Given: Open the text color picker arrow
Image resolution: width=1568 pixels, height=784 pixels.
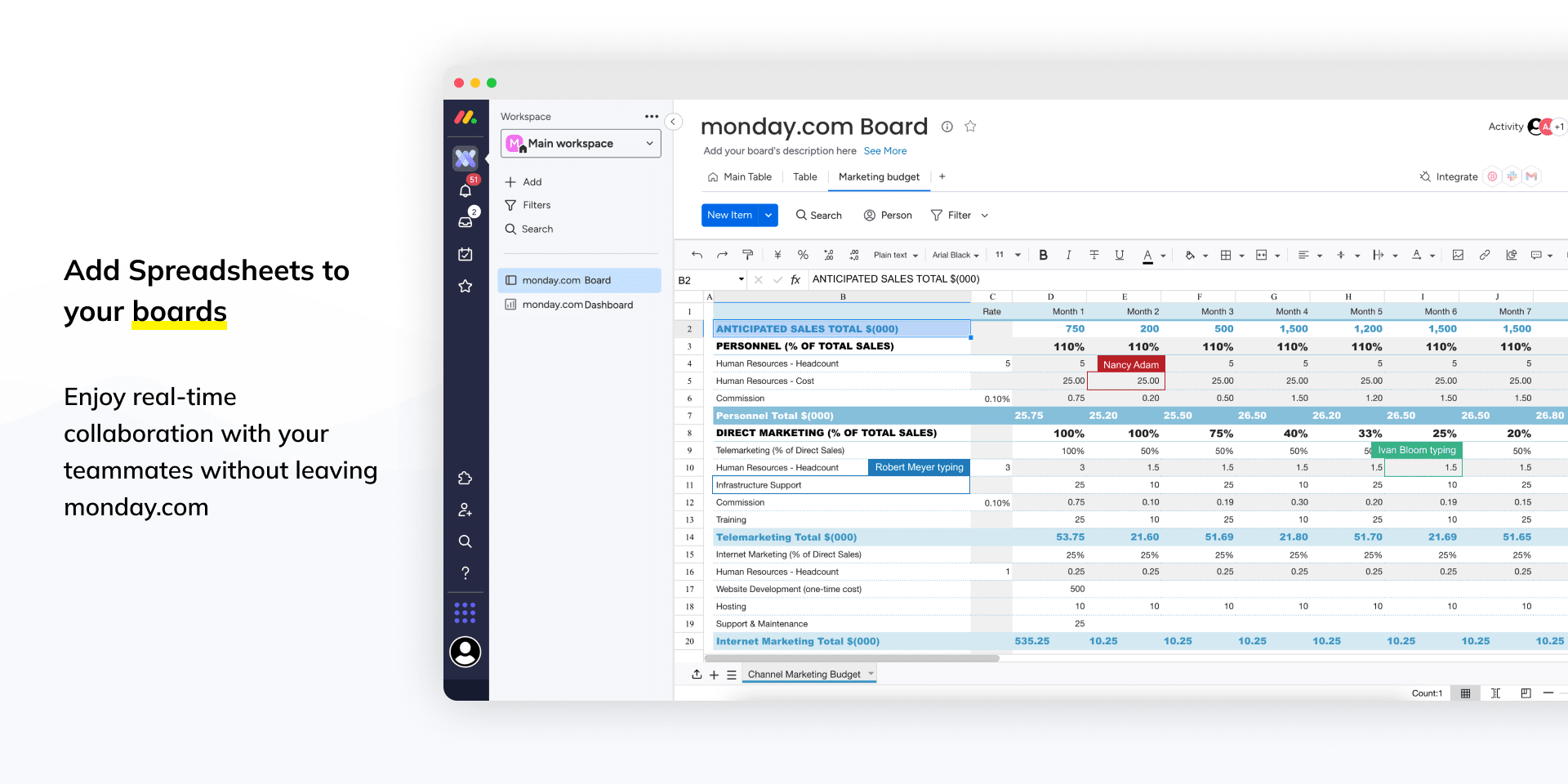Looking at the screenshot, I should coord(1163,256).
